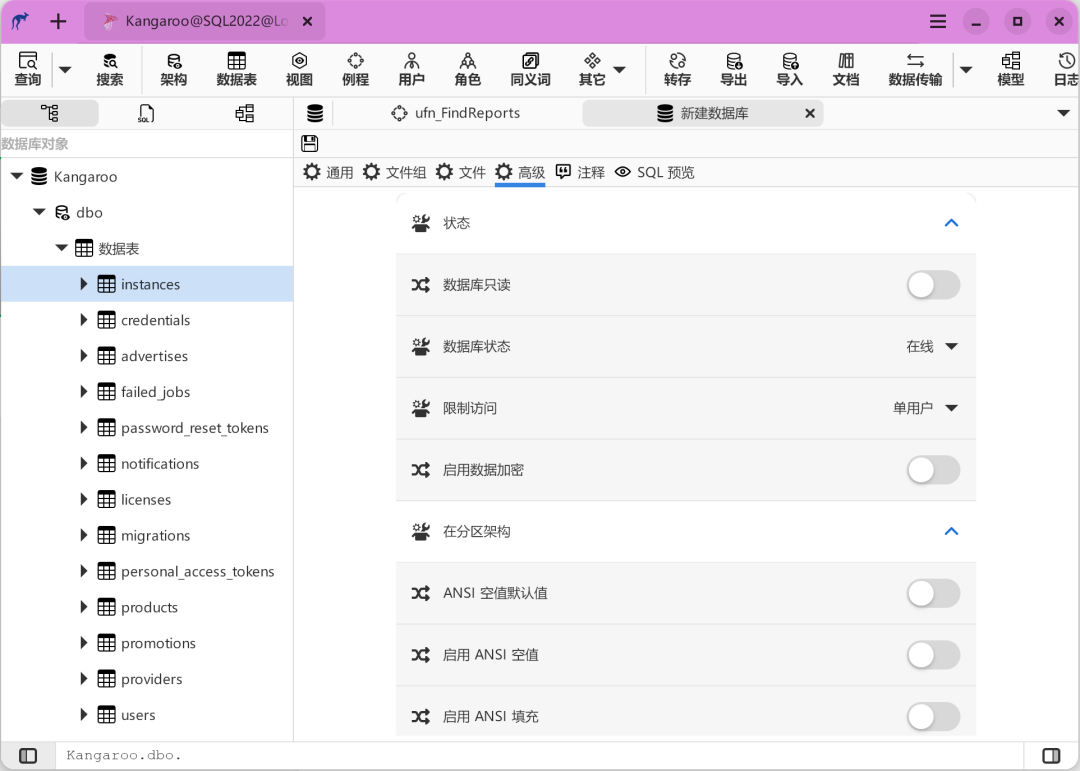This screenshot has width=1080, height=771.
Task: Turn on ANSI 空值默认值 switch
Action: click(932, 593)
